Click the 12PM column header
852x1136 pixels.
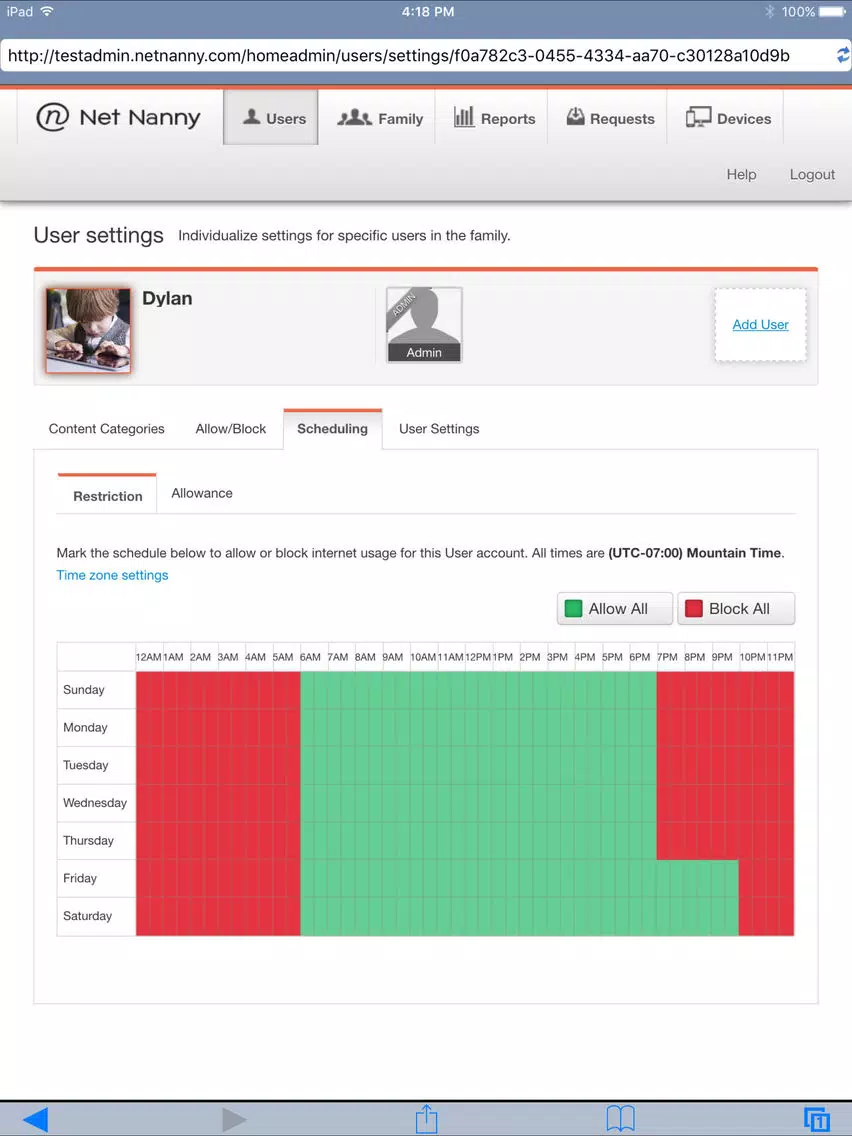click(477, 657)
